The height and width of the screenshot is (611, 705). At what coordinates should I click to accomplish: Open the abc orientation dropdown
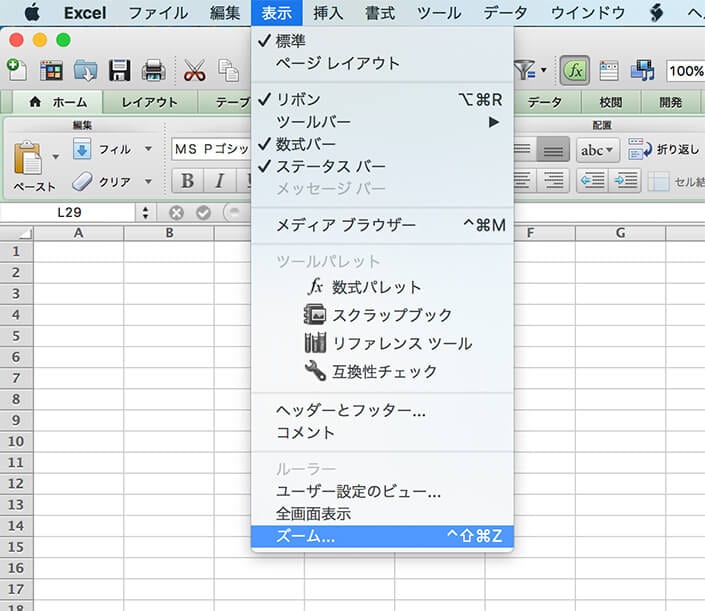(x=598, y=150)
